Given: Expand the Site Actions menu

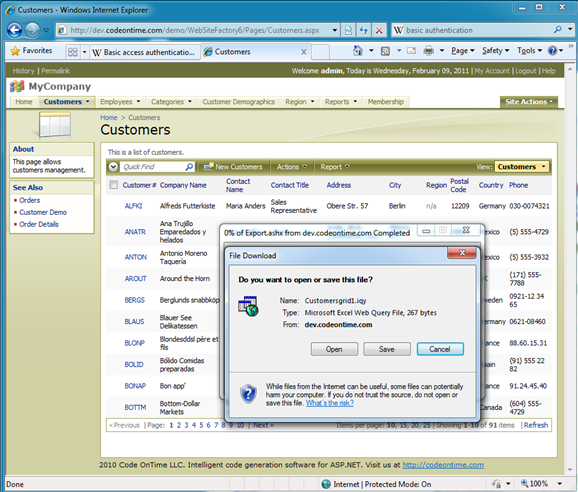Looking at the screenshot, I should click(x=529, y=102).
